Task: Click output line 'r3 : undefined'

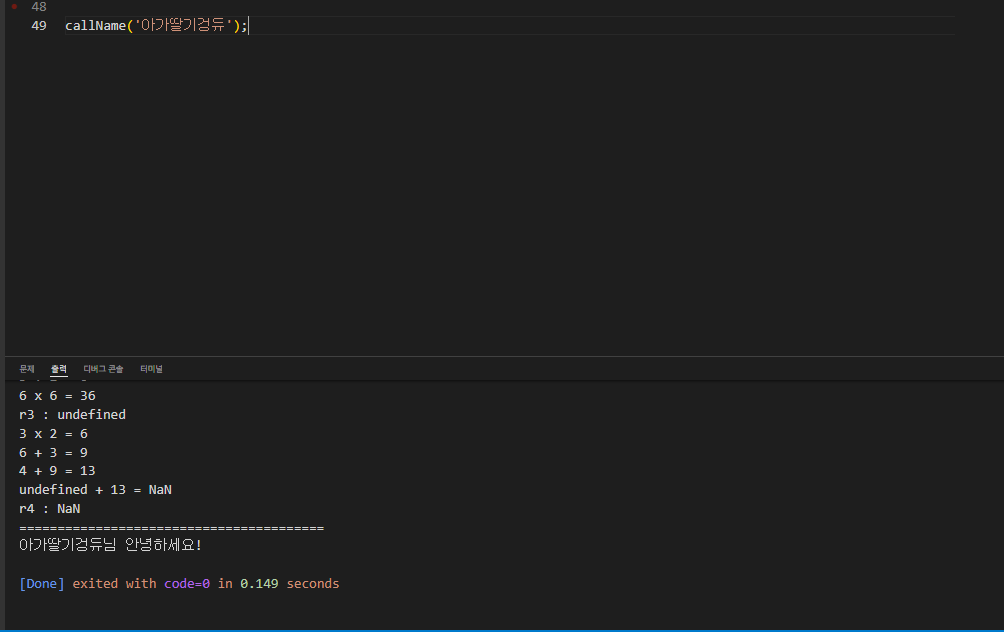Action: coord(72,414)
